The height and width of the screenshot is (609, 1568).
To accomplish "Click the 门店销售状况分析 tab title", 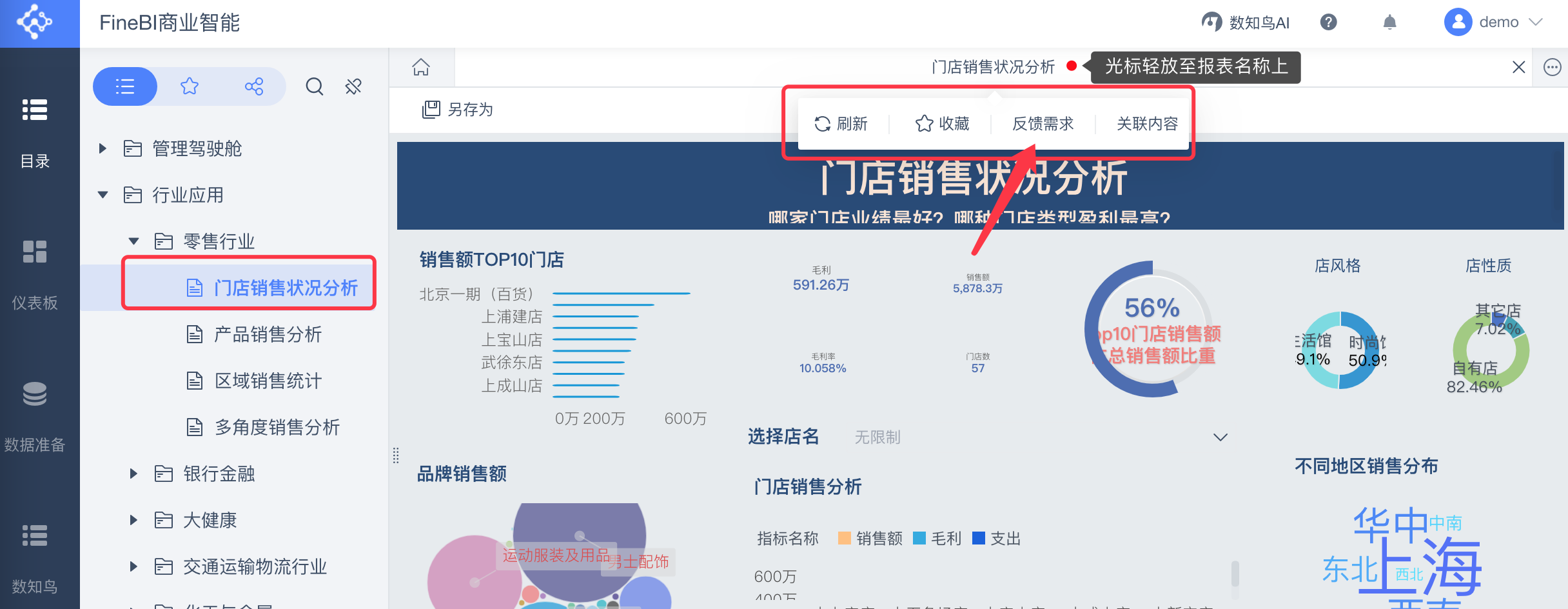I will tap(993, 67).
